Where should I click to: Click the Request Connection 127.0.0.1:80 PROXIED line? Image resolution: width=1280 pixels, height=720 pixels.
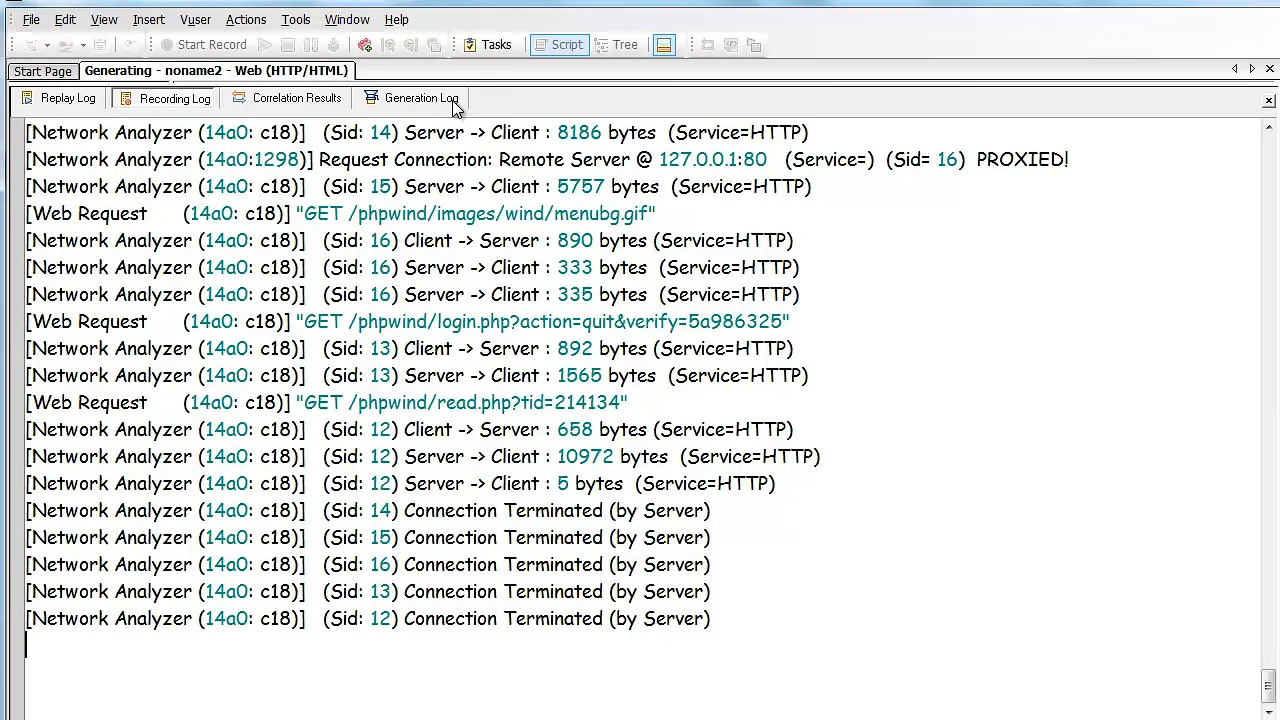(547, 159)
